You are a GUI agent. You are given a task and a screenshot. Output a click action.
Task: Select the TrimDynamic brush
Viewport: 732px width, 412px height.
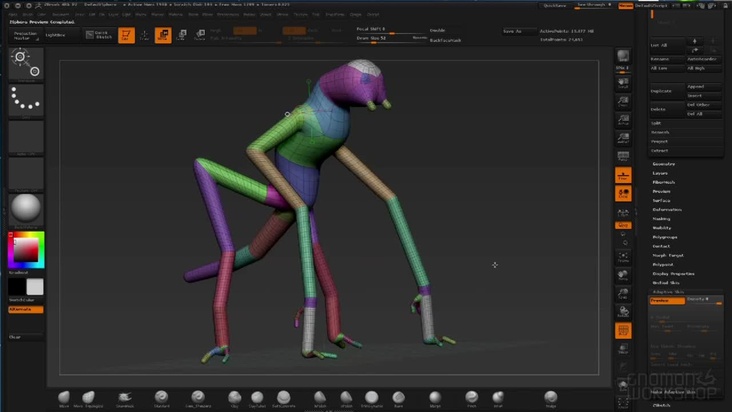[372, 398]
